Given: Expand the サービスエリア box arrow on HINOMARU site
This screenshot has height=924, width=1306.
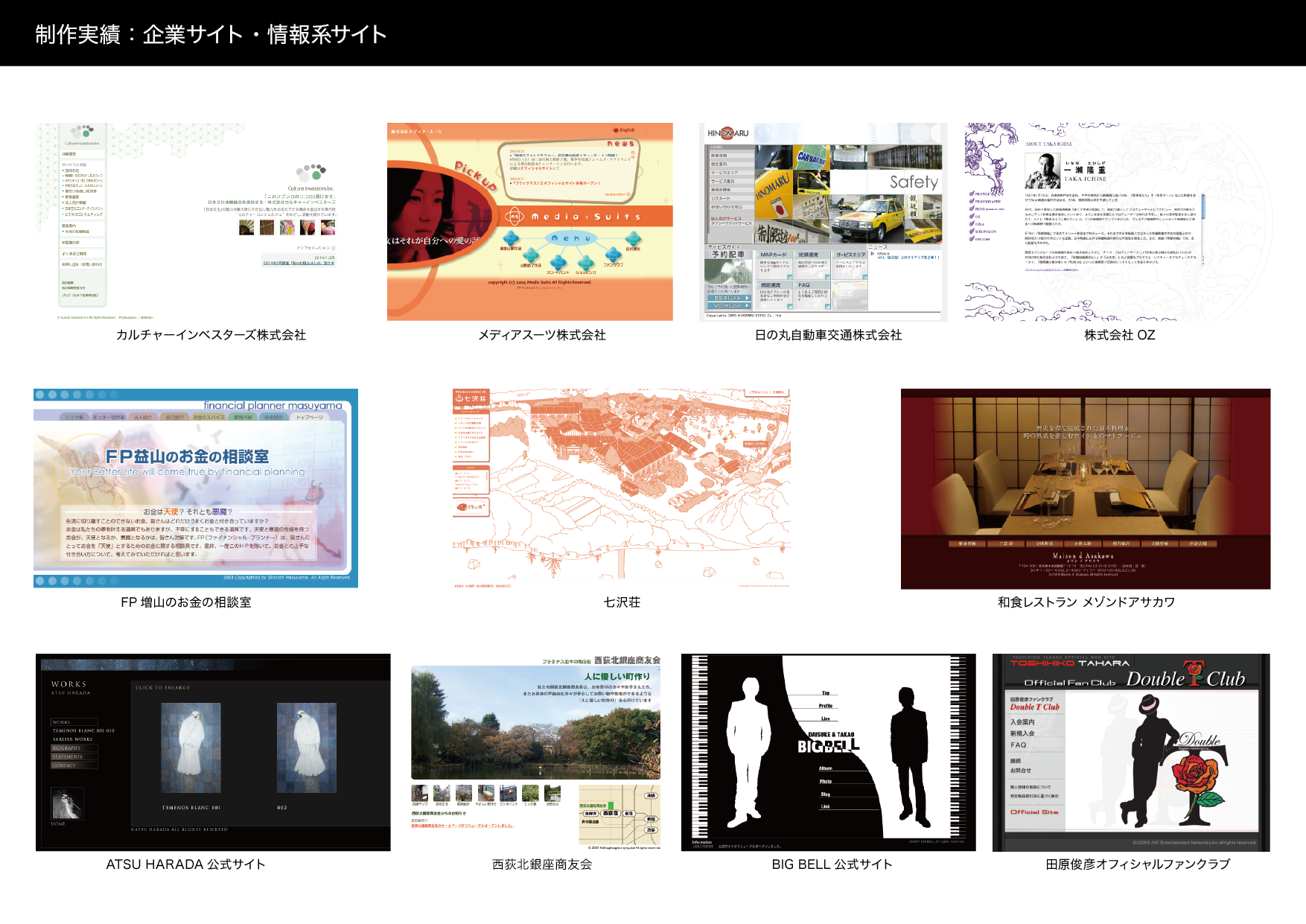Looking at the screenshot, I should coord(864,276).
